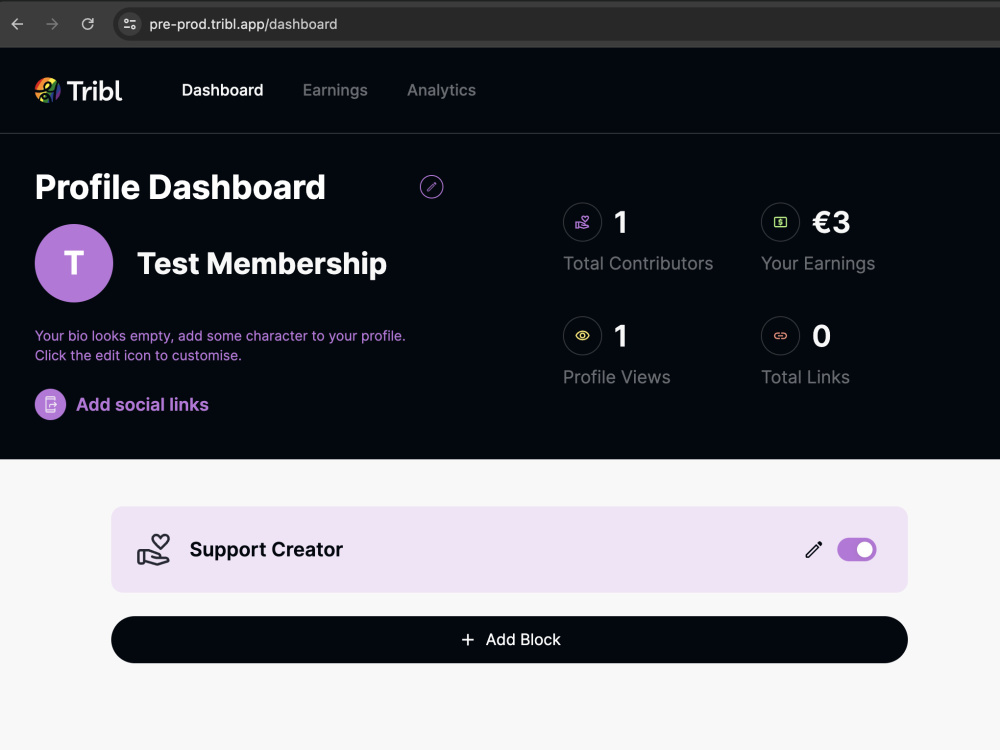Image resolution: width=1000 pixels, height=750 pixels.
Task: Click the Tribl logo icon
Action: coord(47,91)
